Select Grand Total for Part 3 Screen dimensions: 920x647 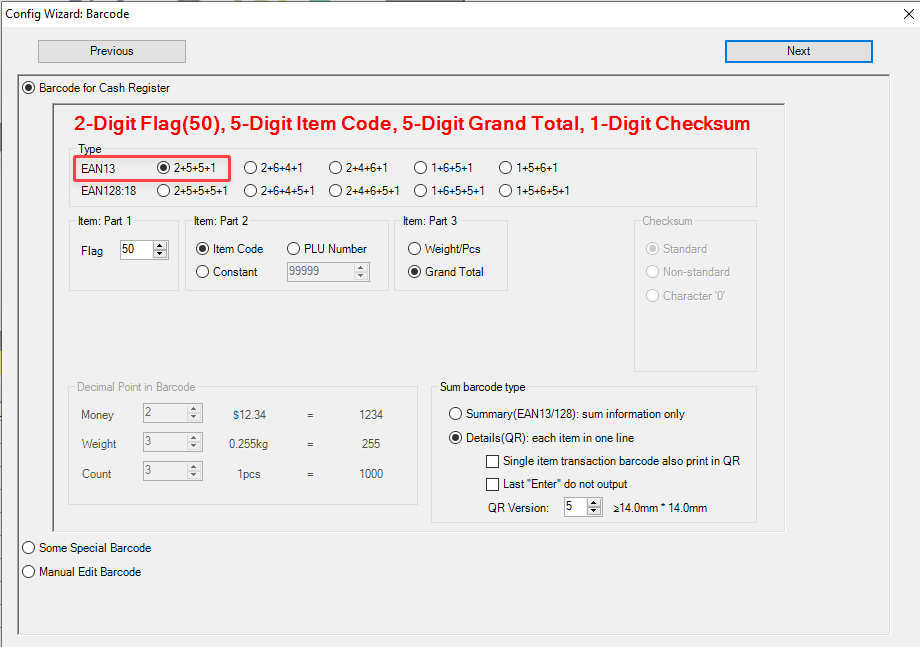(446, 272)
